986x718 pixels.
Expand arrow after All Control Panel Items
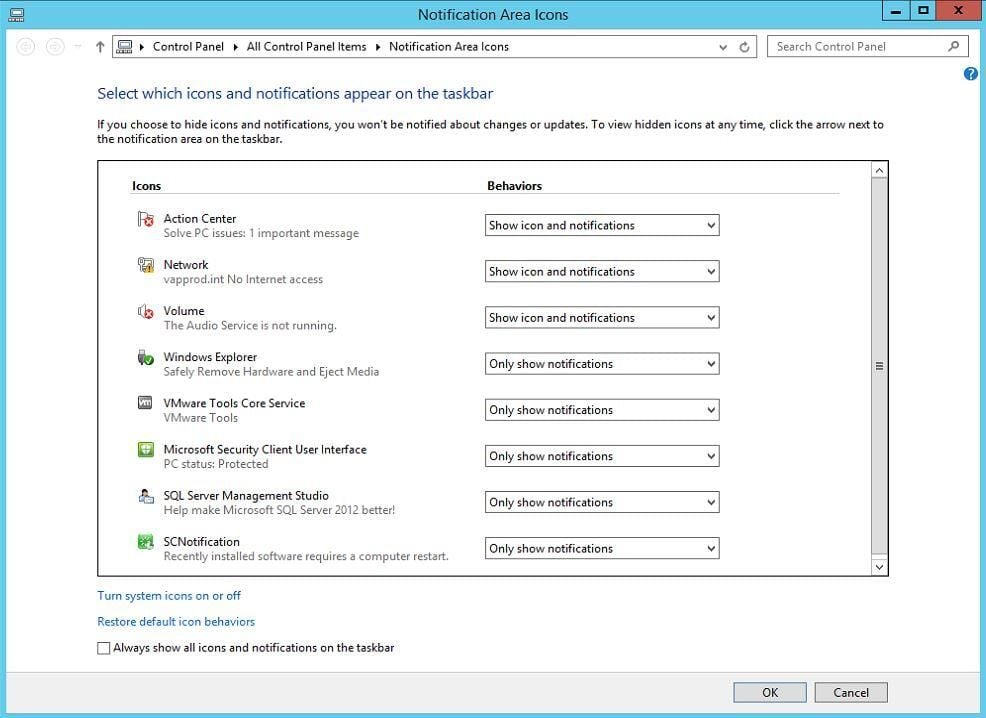[378, 47]
